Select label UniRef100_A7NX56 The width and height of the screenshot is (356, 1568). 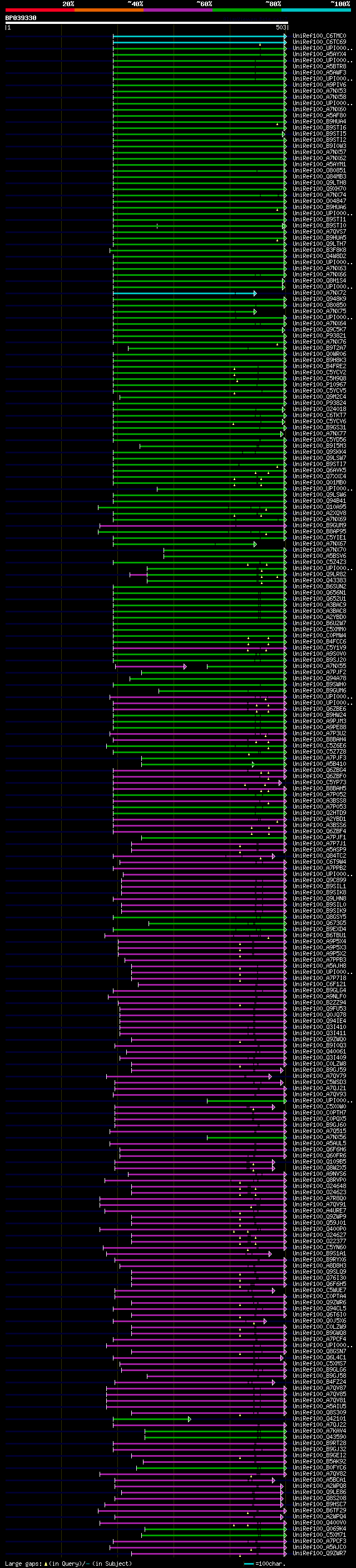(x=319, y=1137)
